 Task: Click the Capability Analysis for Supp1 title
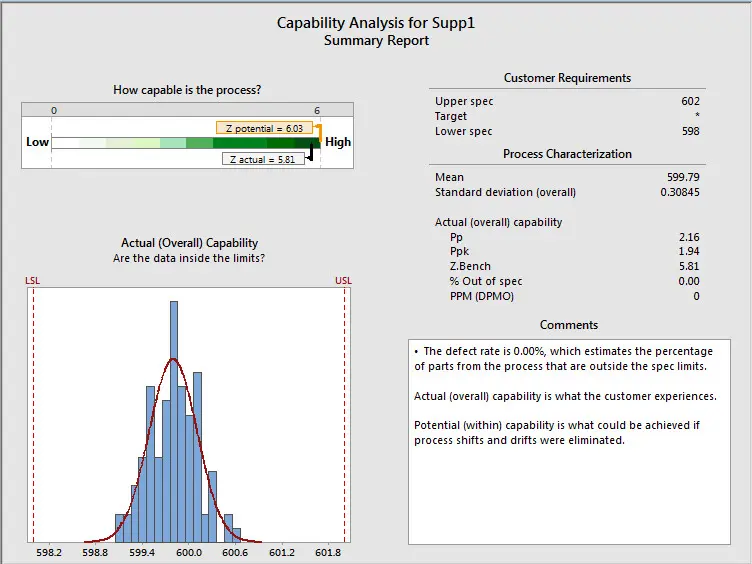[x=376, y=23]
